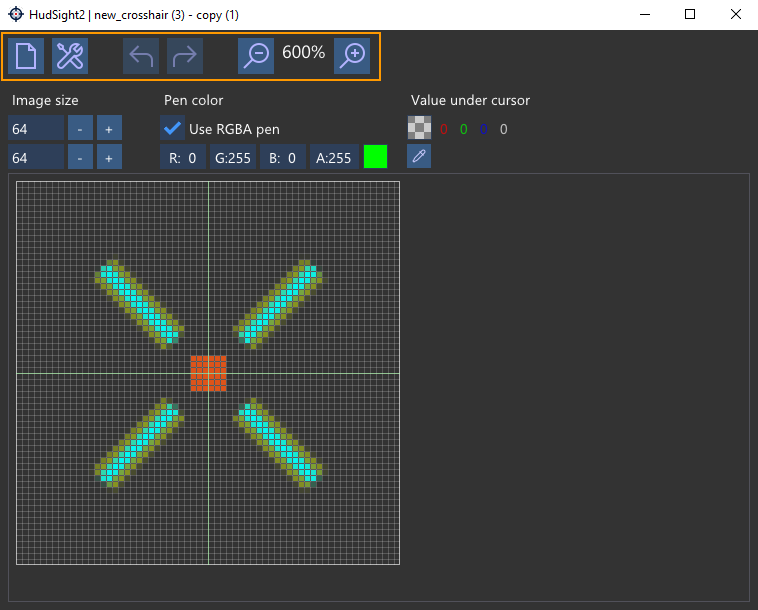
Task: Click the checkered value-under-cursor swatch
Action: (419, 128)
